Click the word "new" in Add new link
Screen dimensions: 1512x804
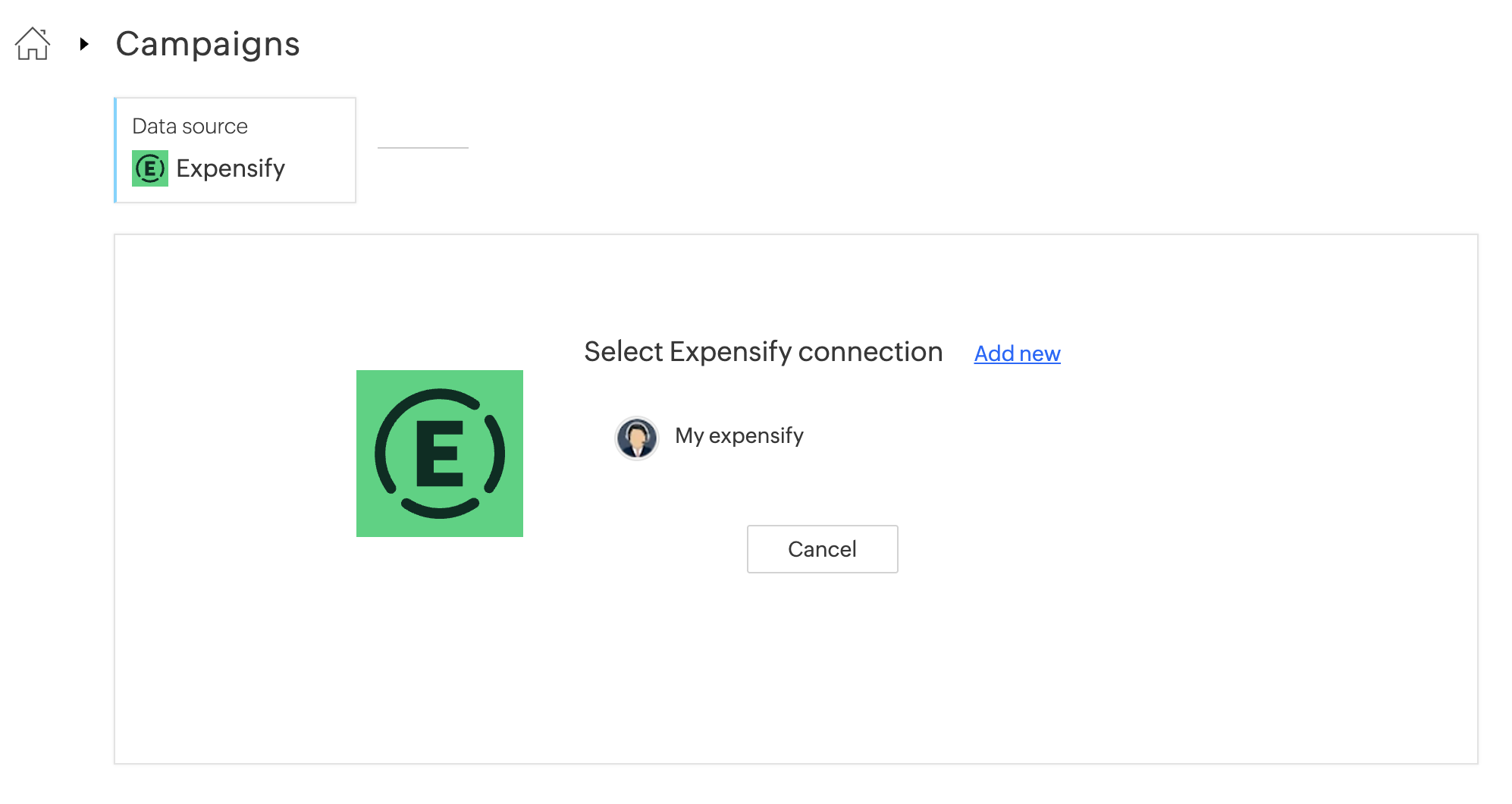(1040, 354)
